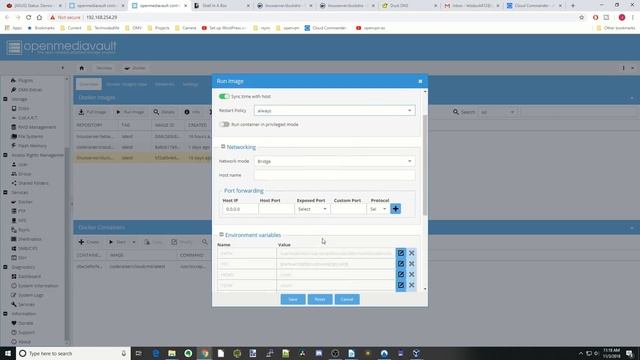This screenshot has width=640, height=360.
Task: Open Task View from the taskbar
Action: [x=139, y=353]
